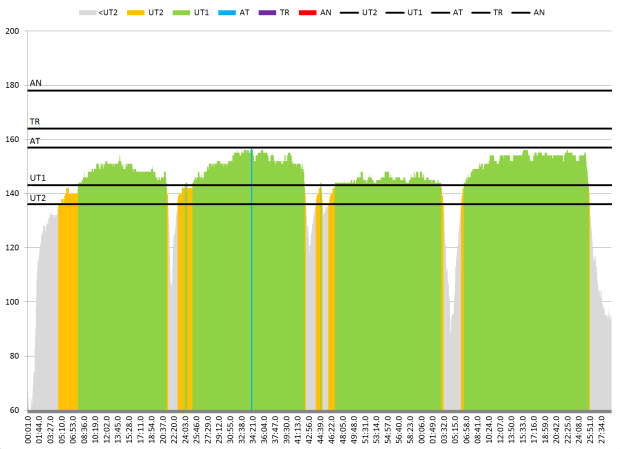Click the dark green vertical marker line

tap(251, 280)
